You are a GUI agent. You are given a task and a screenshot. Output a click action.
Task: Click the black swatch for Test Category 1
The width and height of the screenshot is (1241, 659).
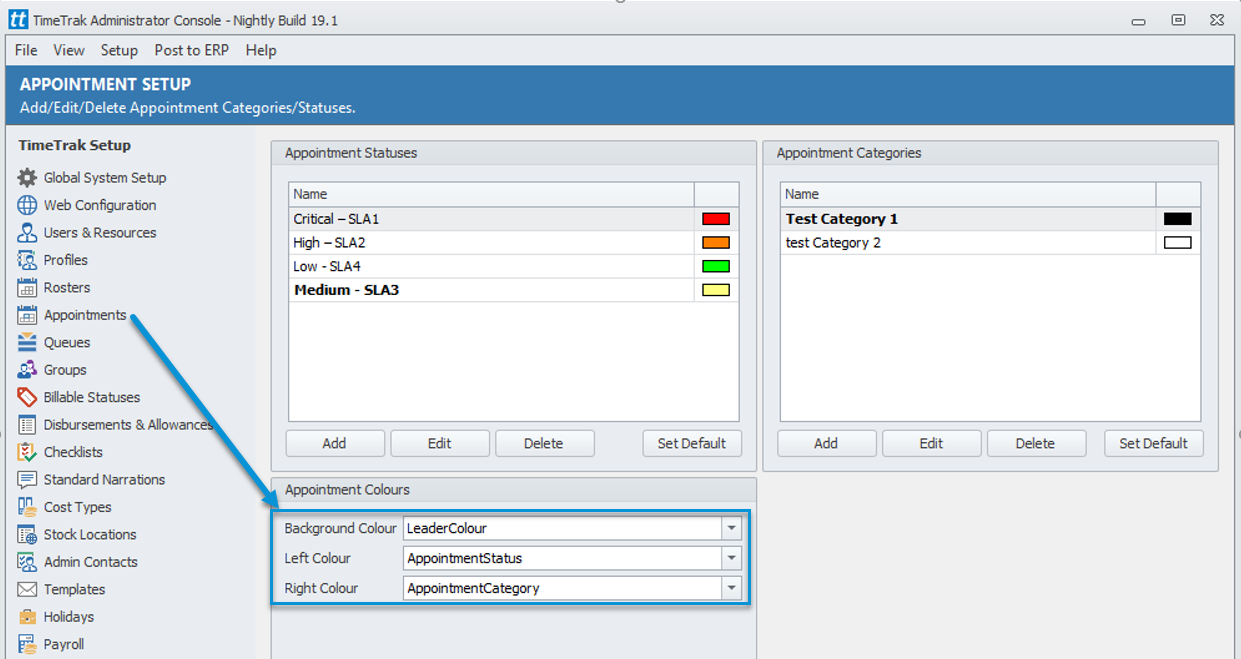click(1178, 219)
